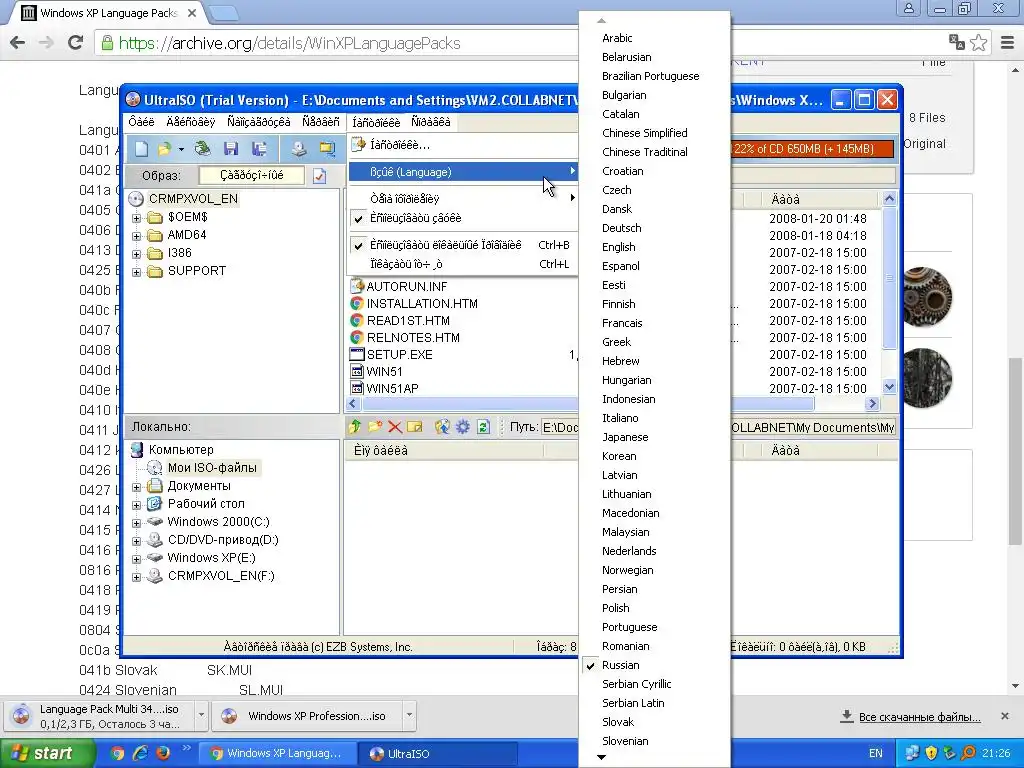The width and height of the screenshot is (1024, 768).
Task: Select the checked Russian language option
Action: [x=620, y=665]
